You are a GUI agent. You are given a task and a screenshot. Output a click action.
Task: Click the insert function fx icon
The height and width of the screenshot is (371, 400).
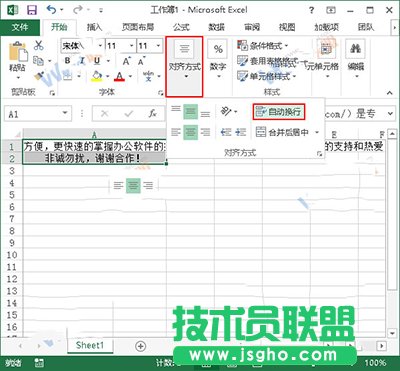pos(152,114)
